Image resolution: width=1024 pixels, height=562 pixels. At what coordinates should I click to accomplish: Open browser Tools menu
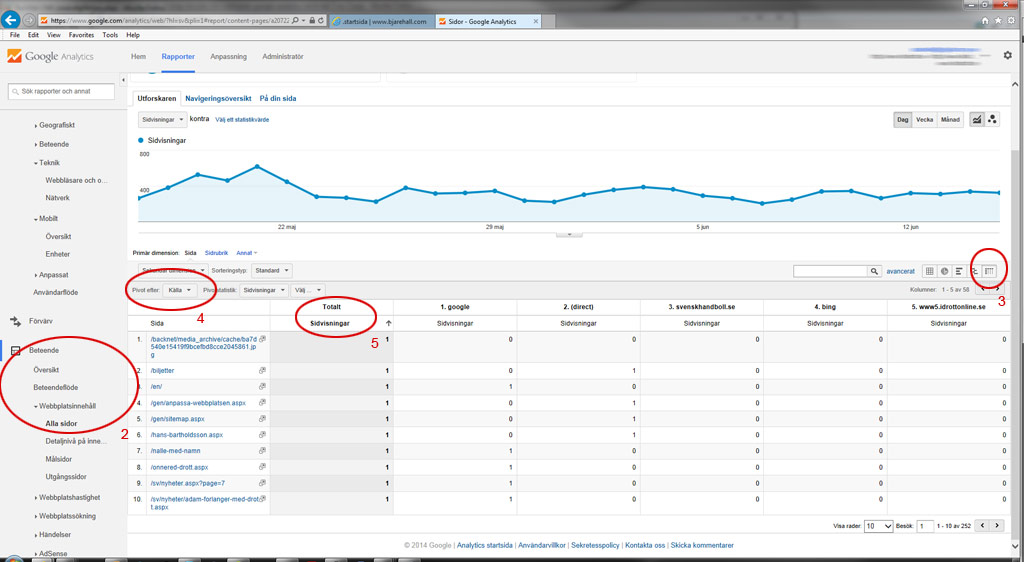coord(110,35)
